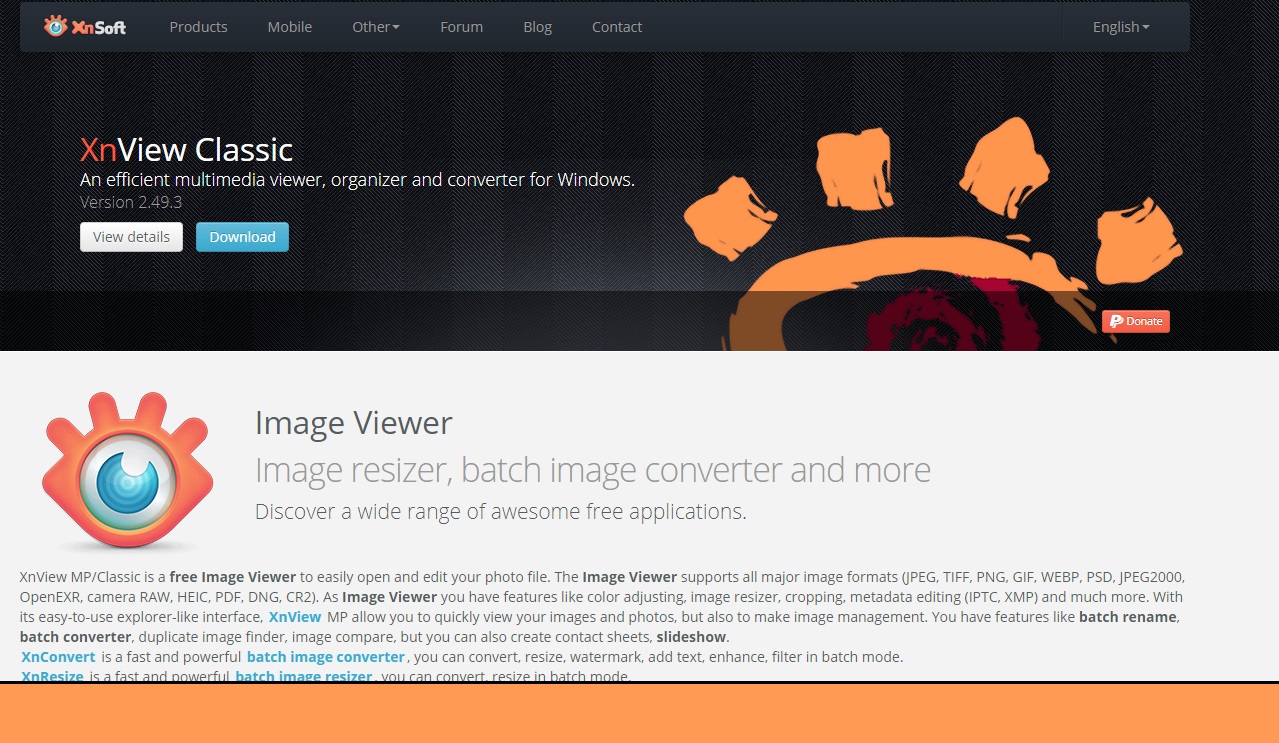Open the XnConvert link
Image resolution: width=1279 pixels, height=743 pixels.
click(x=58, y=657)
